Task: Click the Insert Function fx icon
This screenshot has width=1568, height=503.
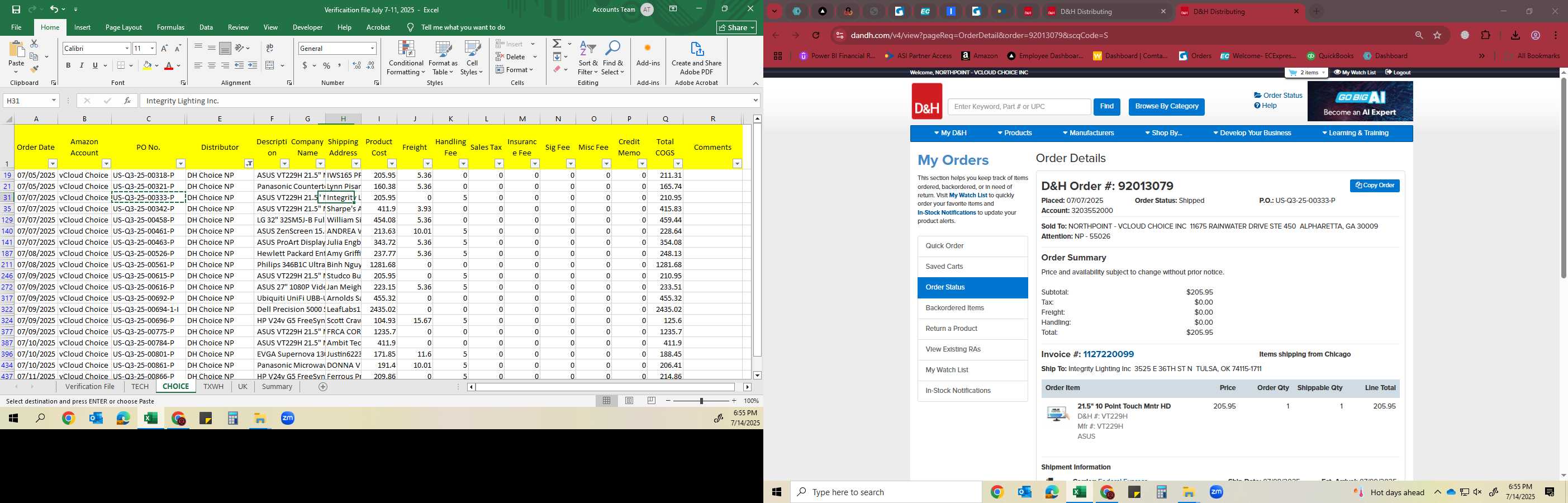Action: click(127, 101)
